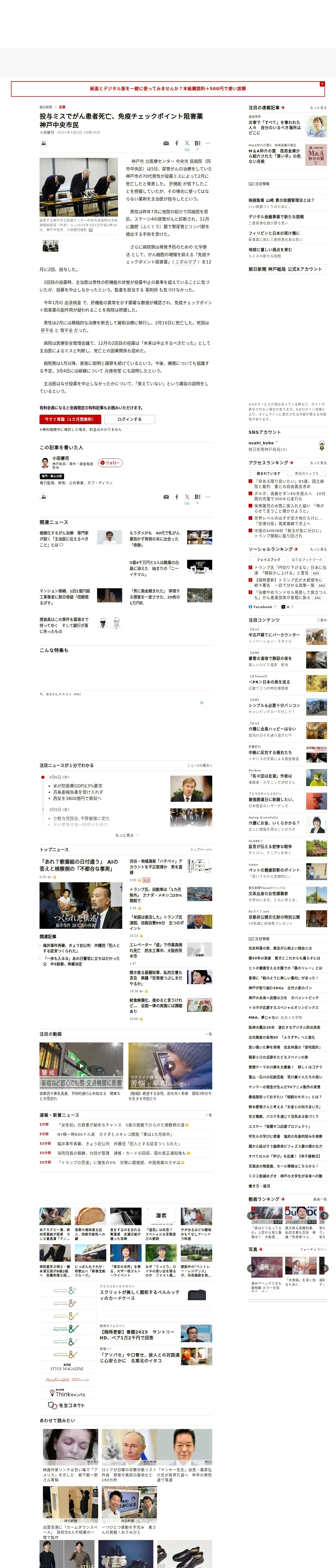Select はてなブックマーク social ranking tab
The width and height of the screenshot is (336, 1568).
[307, 560]
